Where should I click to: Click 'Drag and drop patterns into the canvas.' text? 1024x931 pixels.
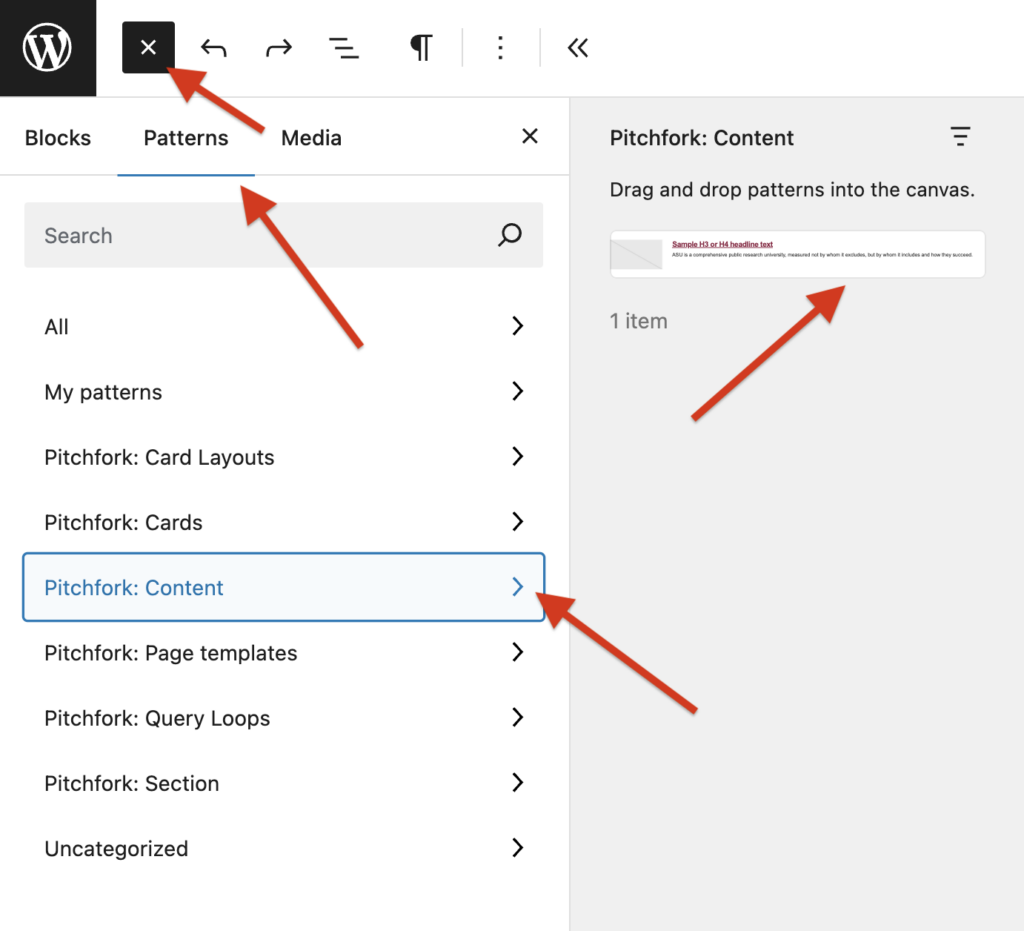click(792, 190)
